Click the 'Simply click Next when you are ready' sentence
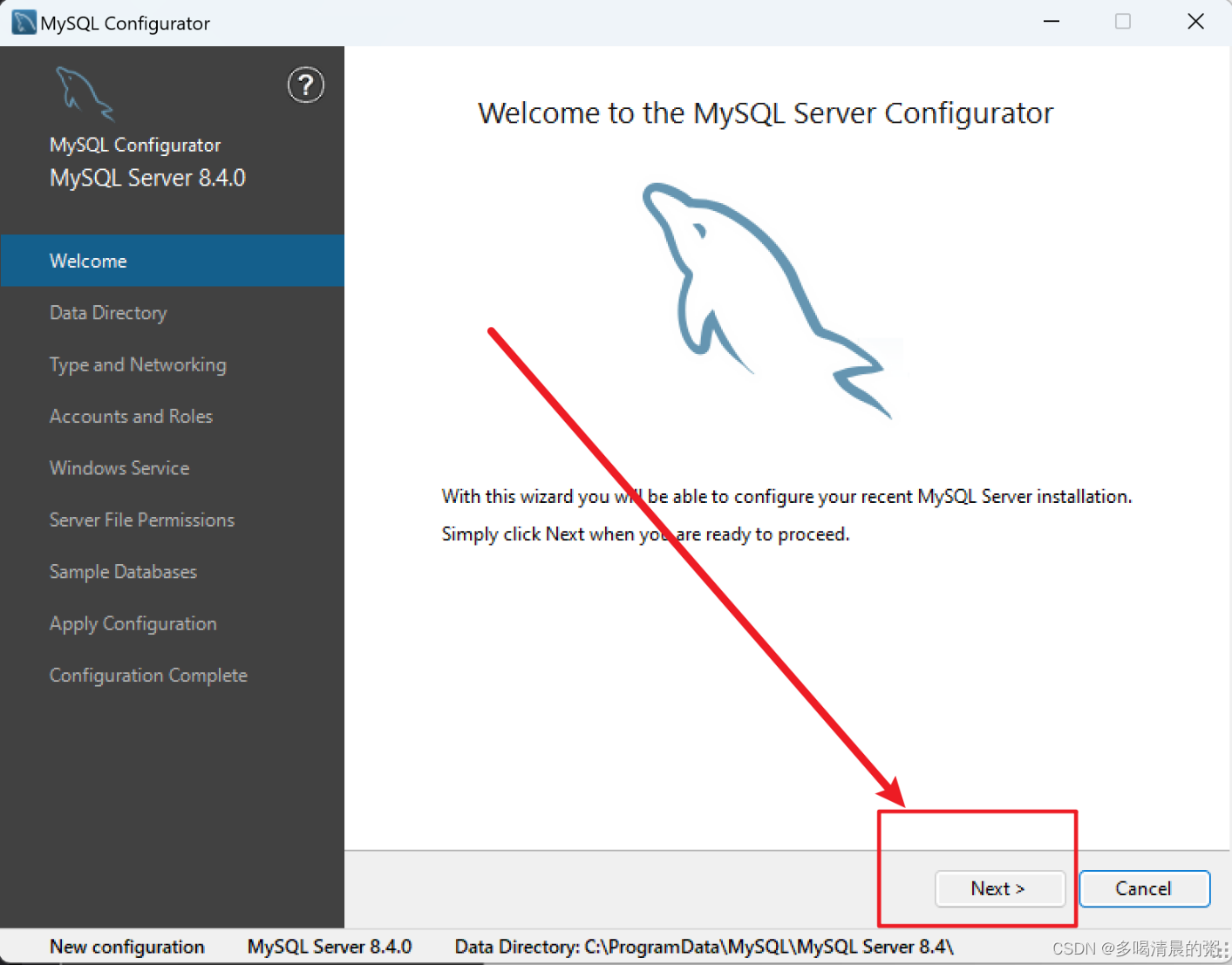Screen dimensions: 1232x965 [645, 534]
